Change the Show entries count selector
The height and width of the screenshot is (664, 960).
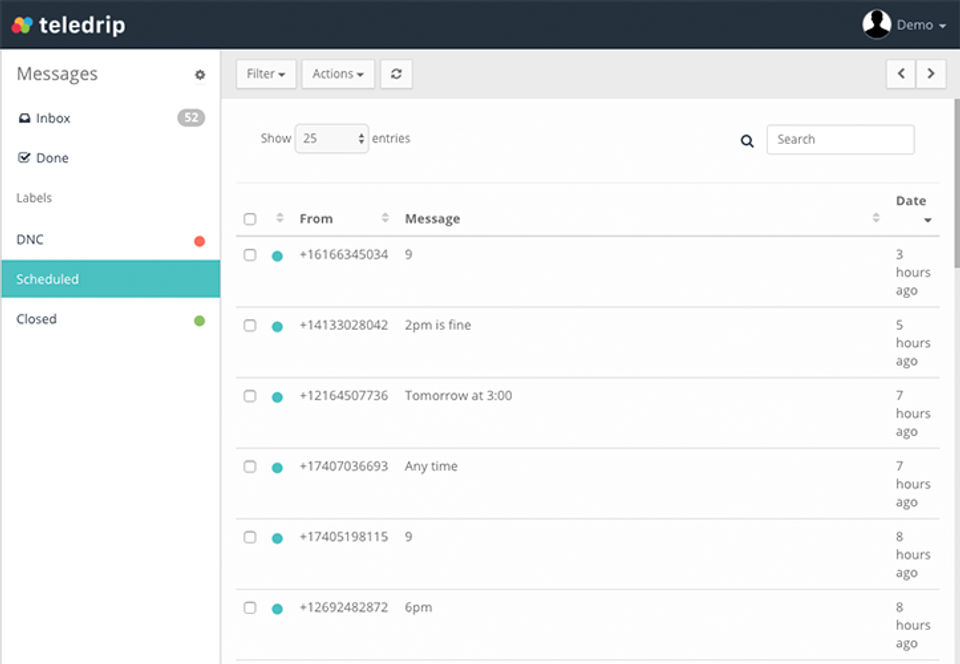click(x=332, y=138)
